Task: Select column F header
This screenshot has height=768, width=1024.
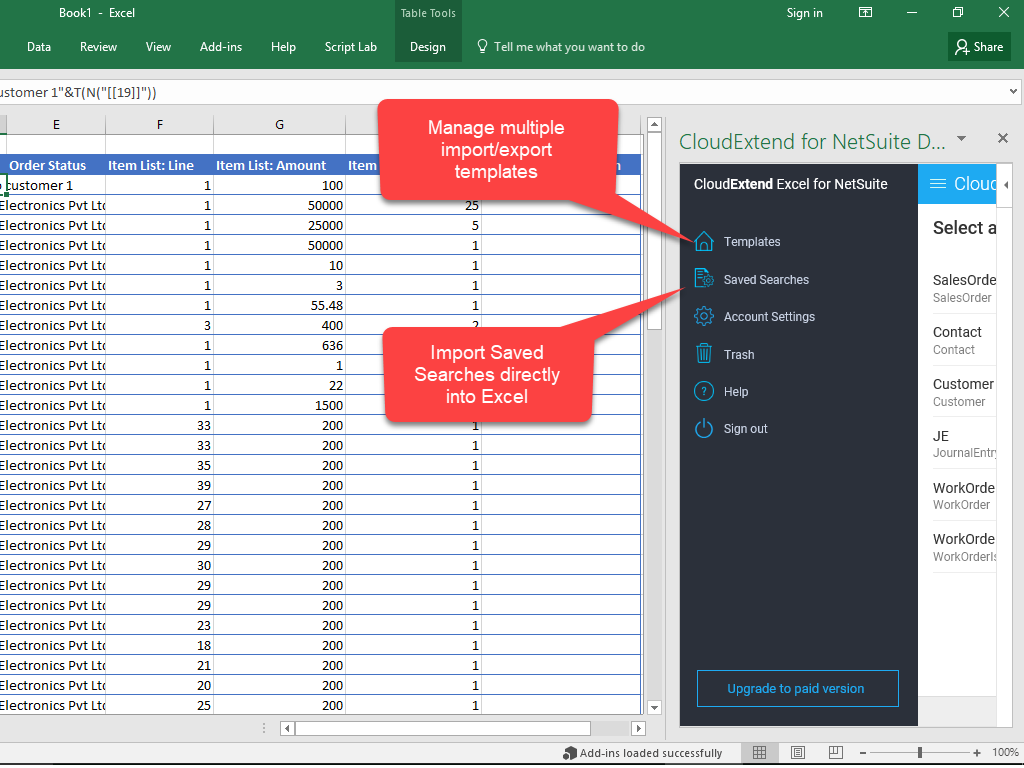Action: pos(159,125)
